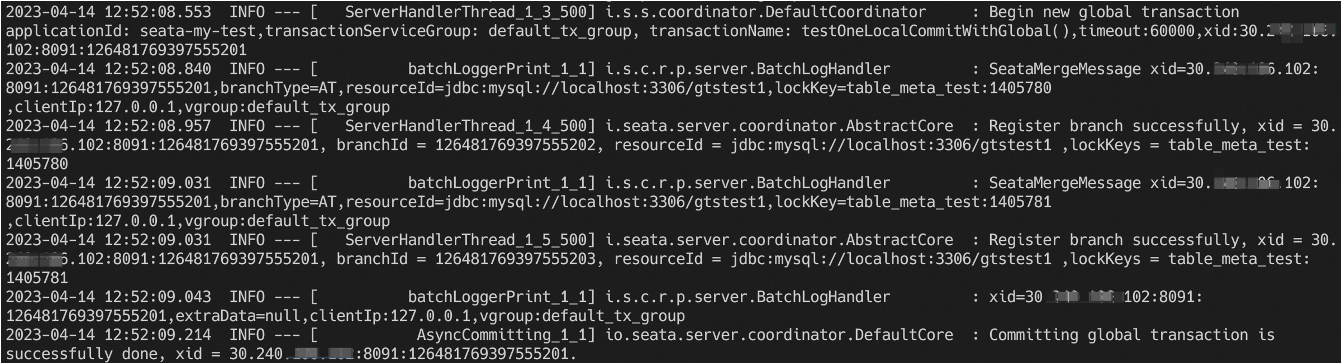Click the 12:52:09.043 timestamp
The height and width of the screenshot is (364, 1342).
pos(155,299)
